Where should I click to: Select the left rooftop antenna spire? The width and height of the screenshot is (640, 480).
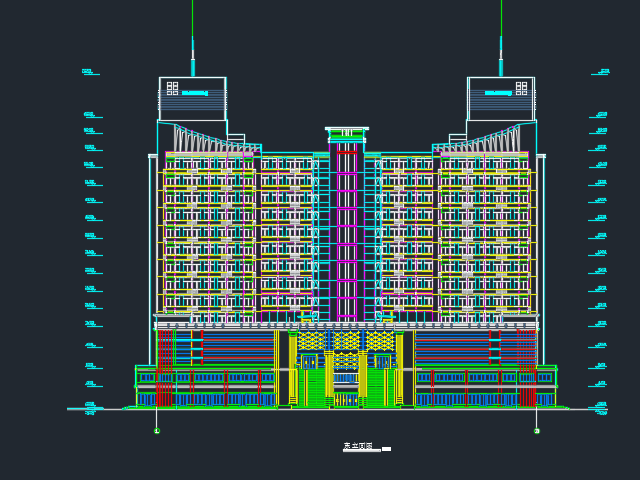pyautogui.click(x=193, y=38)
